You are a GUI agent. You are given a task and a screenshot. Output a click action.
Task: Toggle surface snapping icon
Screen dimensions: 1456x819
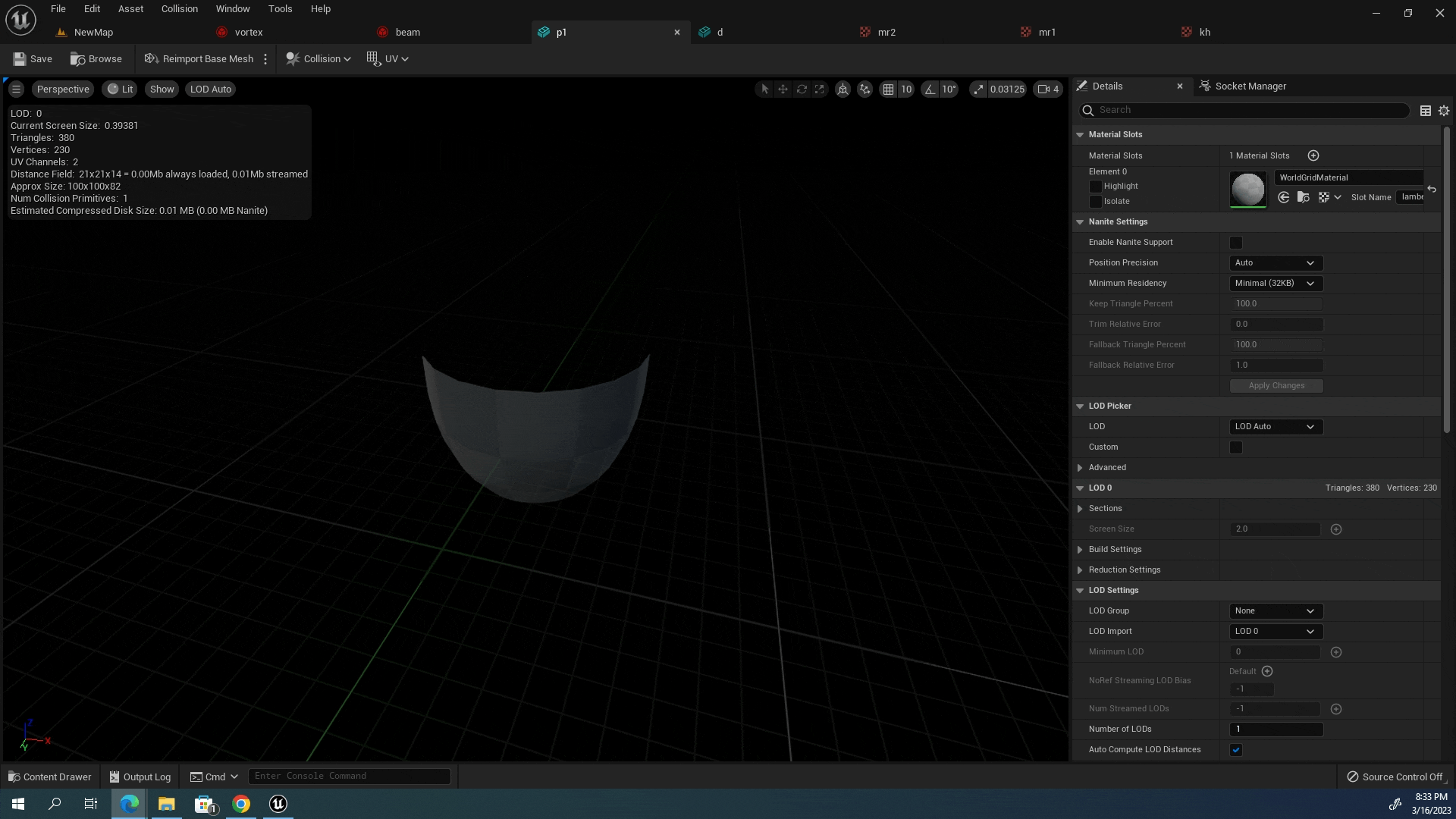pyautogui.click(x=864, y=89)
